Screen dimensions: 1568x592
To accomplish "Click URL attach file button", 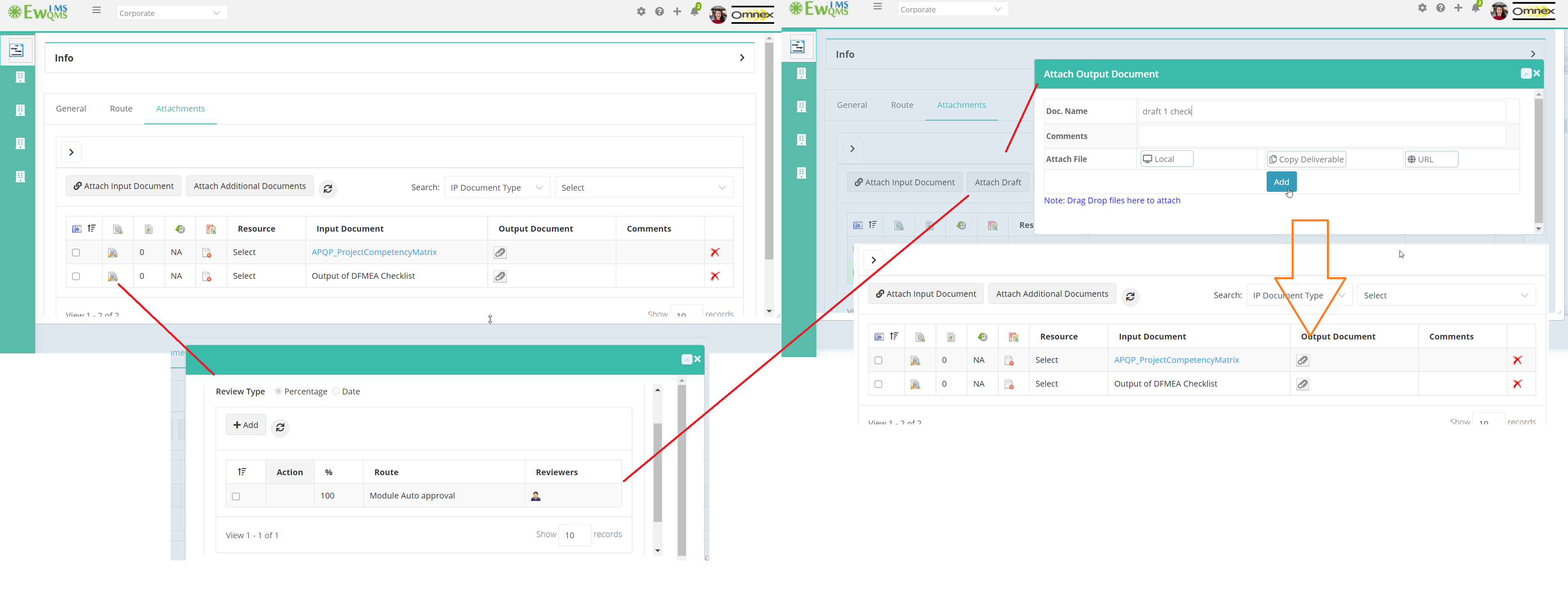I will click(x=1431, y=159).
